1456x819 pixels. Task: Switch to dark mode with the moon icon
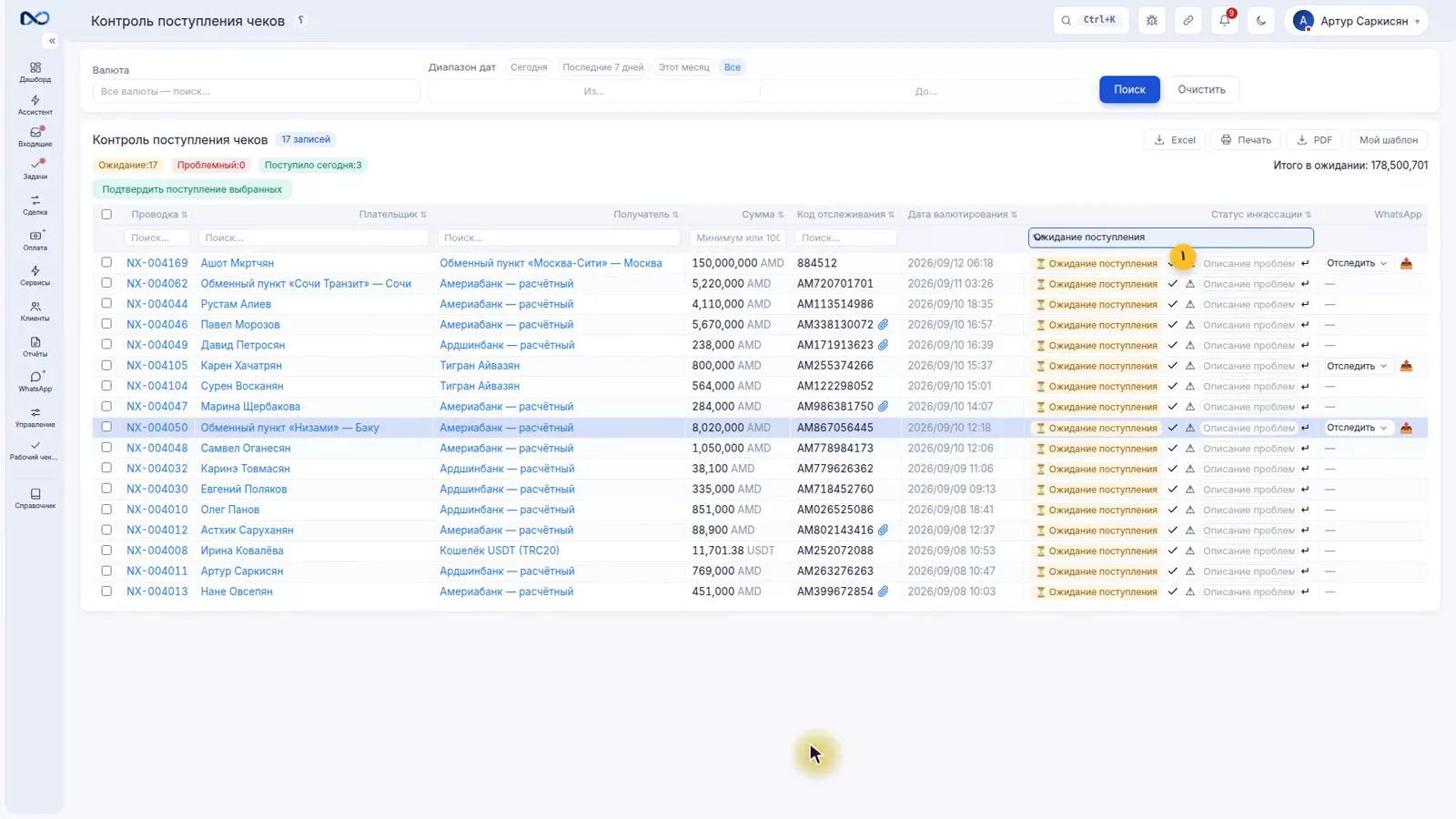click(1261, 20)
